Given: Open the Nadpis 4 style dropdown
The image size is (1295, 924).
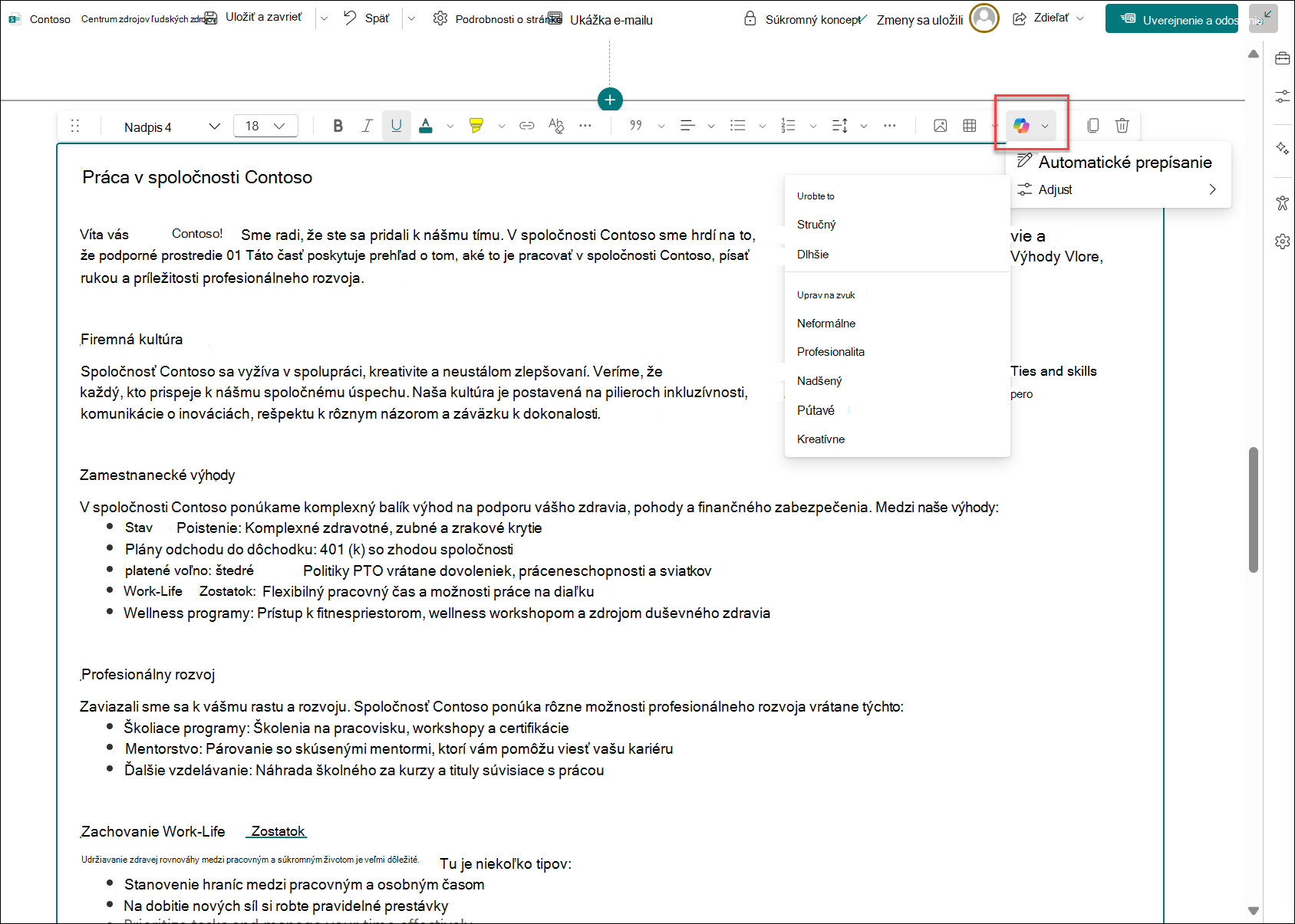Looking at the screenshot, I should pyautogui.click(x=172, y=127).
